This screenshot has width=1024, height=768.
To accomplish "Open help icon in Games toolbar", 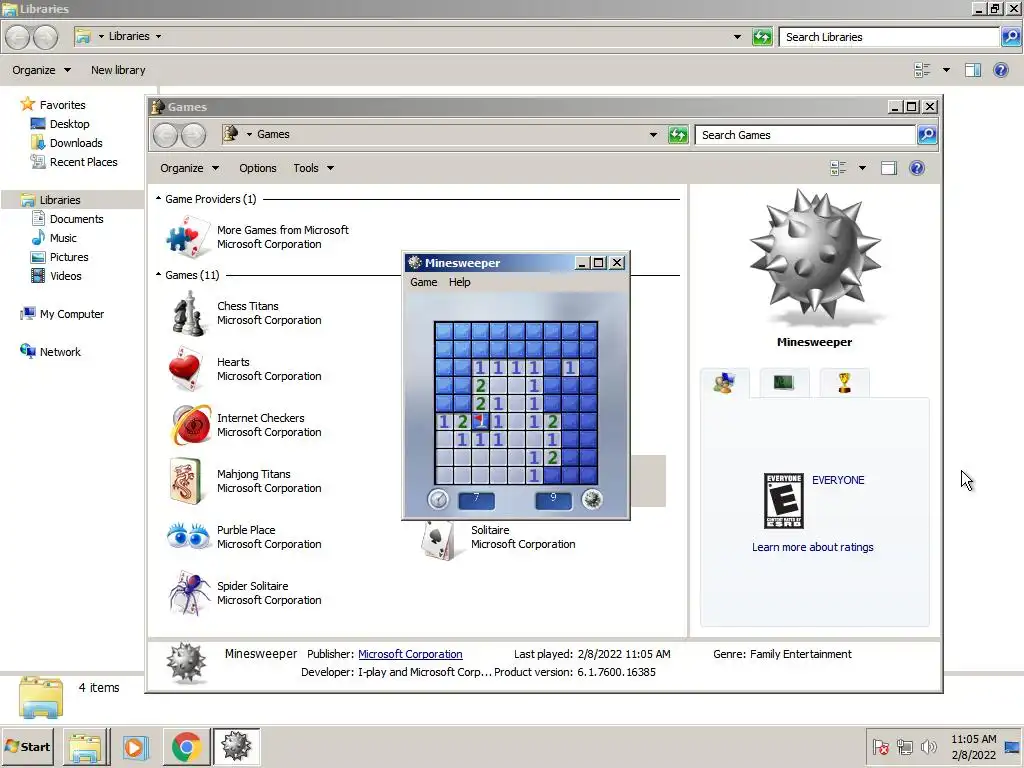I will tap(917, 168).
